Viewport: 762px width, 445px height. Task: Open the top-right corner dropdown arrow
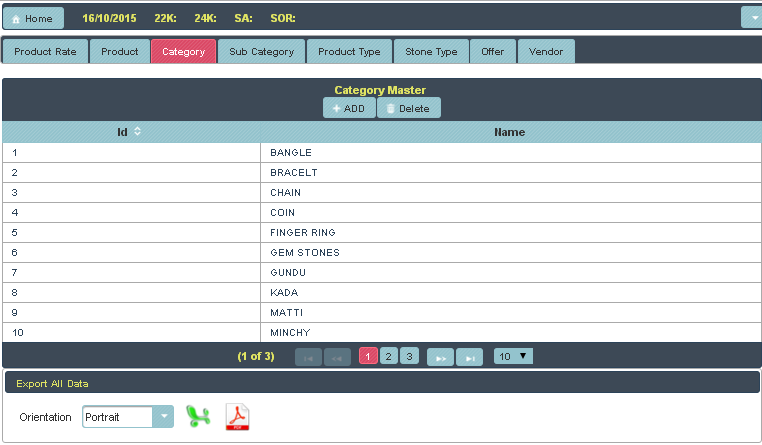pyautogui.click(x=751, y=18)
